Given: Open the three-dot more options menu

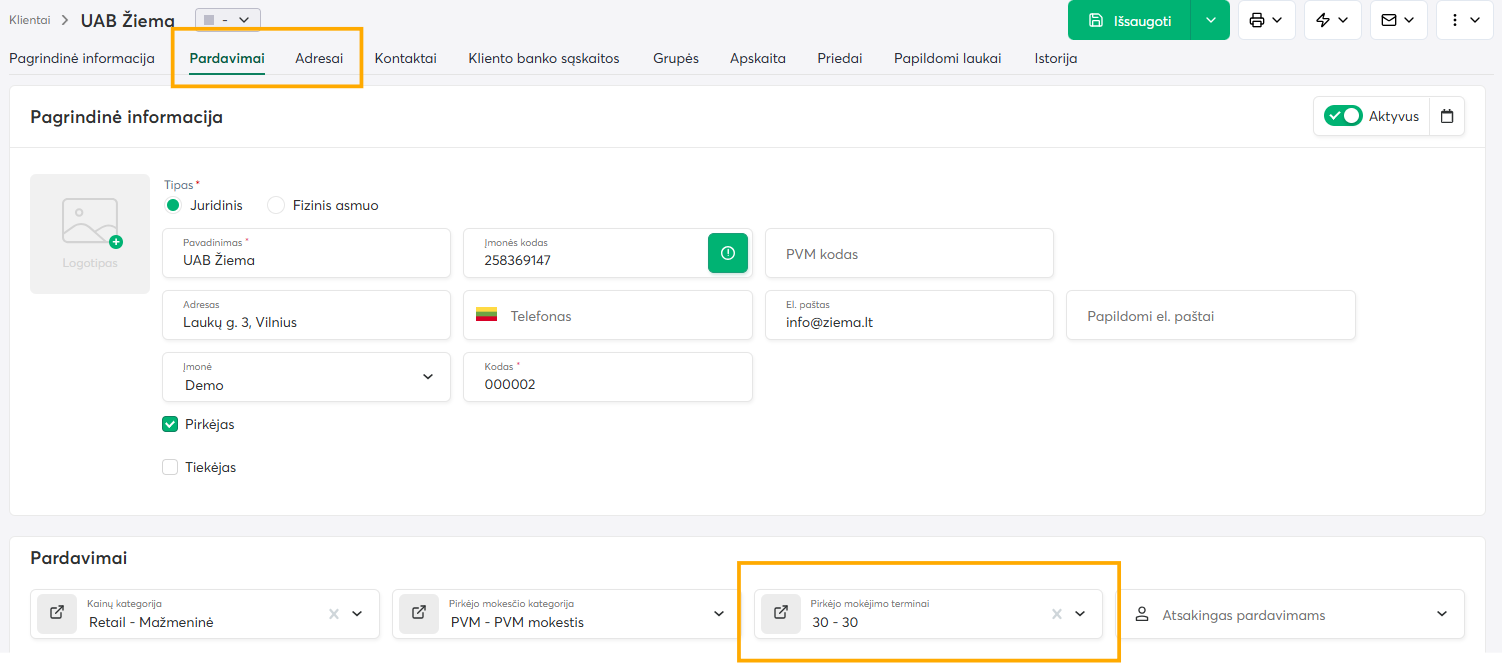Looking at the screenshot, I should pos(1464,20).
